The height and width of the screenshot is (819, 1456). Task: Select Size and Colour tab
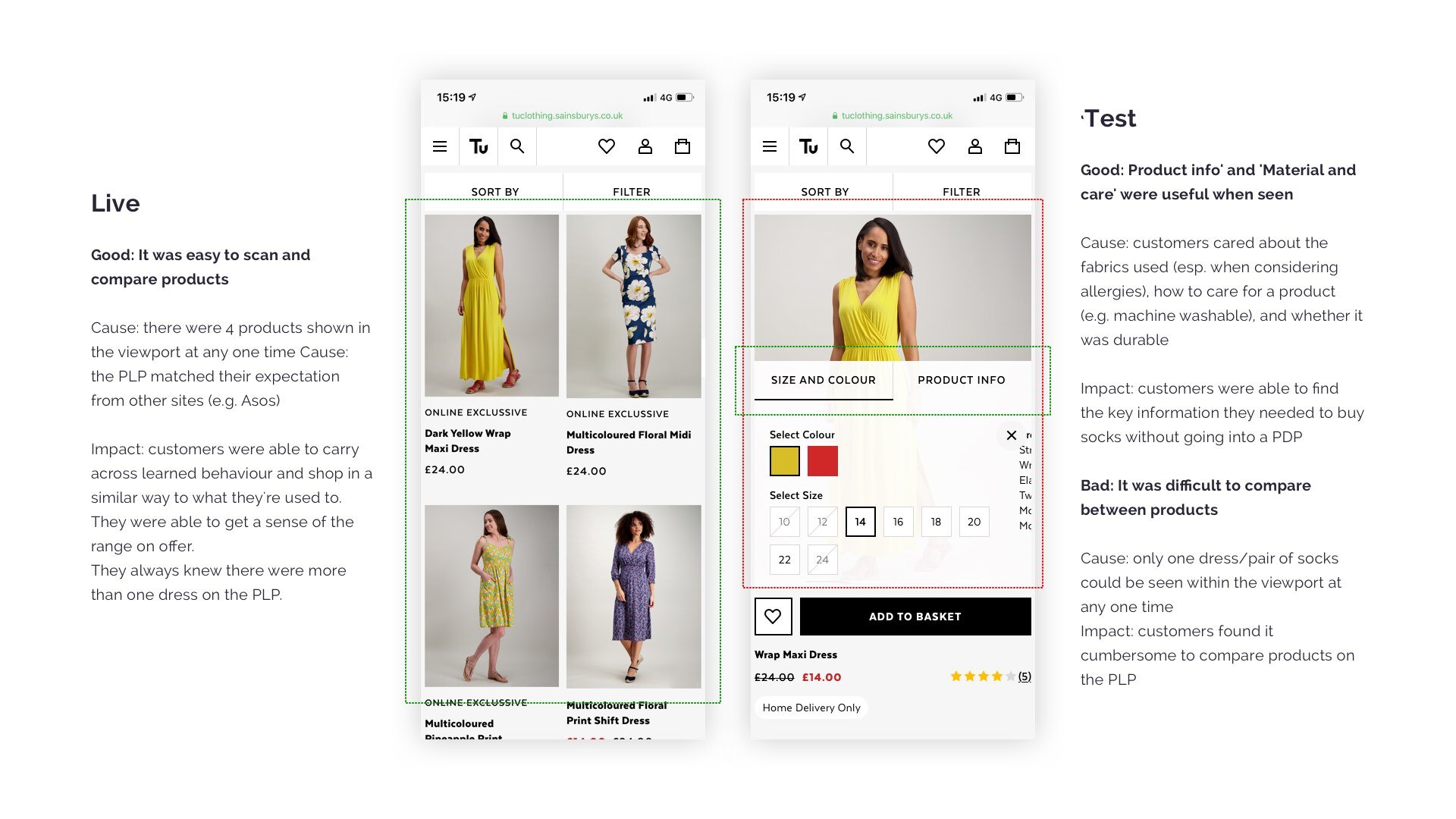pyautogui.click(x=823, y=380)
